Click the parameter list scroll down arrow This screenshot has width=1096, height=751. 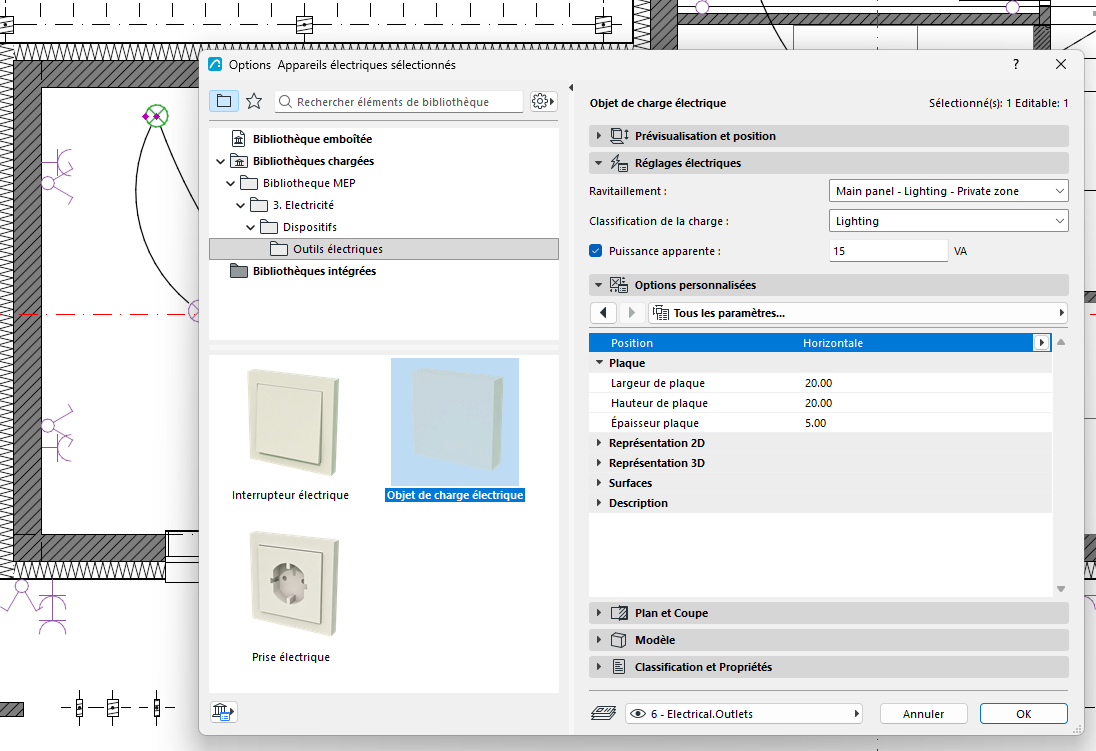(1060, 589)
